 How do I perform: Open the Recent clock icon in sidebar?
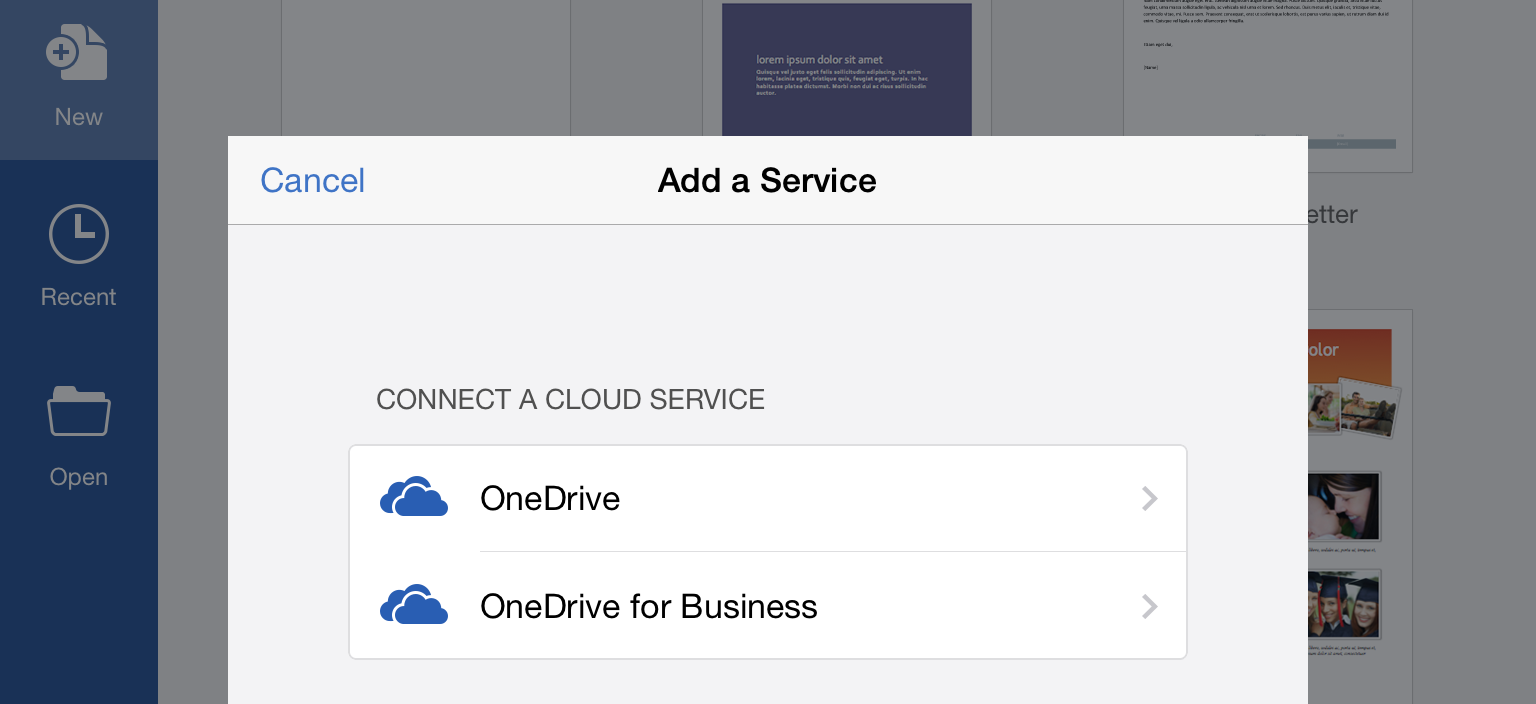(79, 234)
